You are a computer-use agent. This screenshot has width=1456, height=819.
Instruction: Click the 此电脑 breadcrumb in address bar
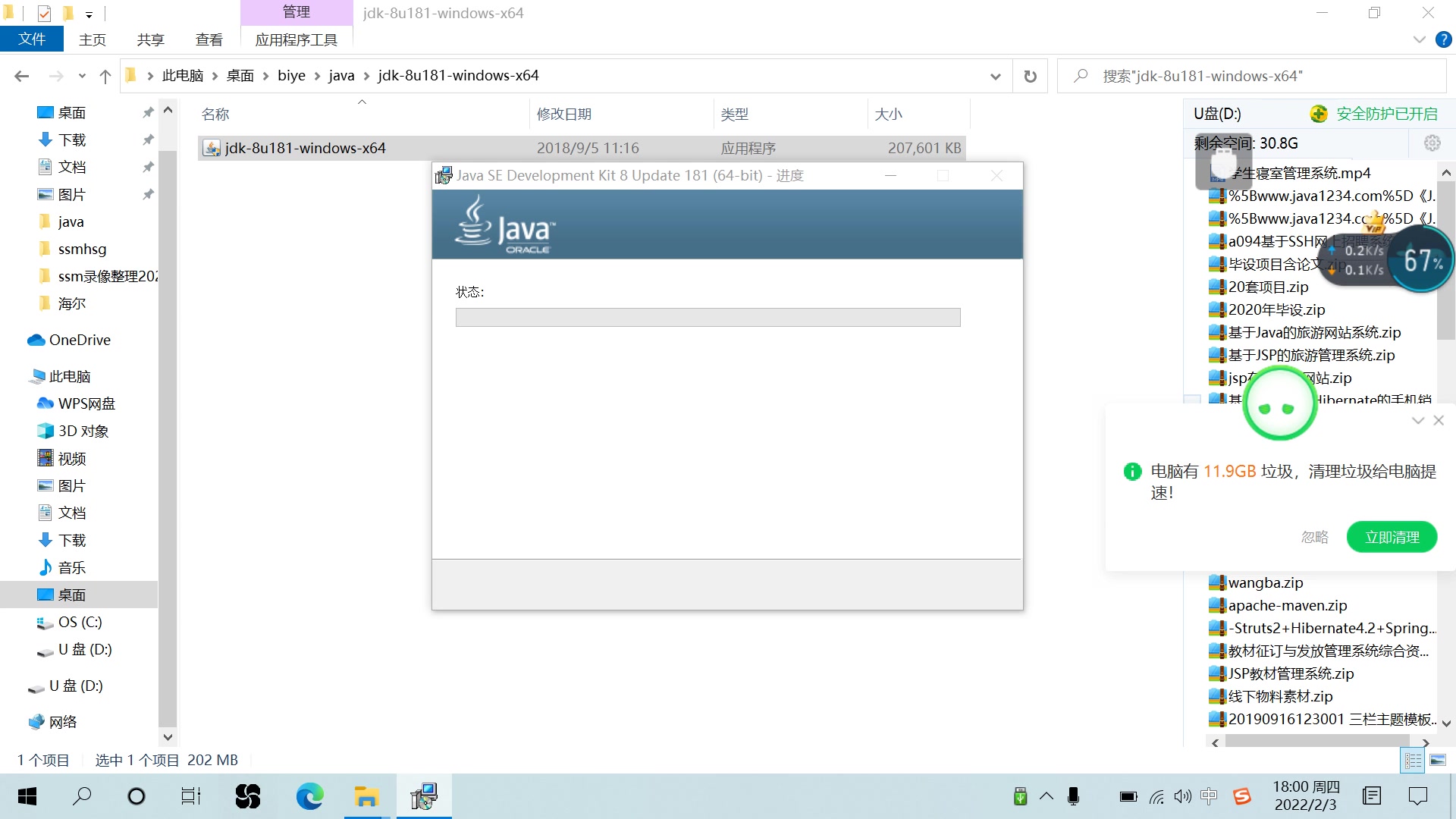pos(183,76)
